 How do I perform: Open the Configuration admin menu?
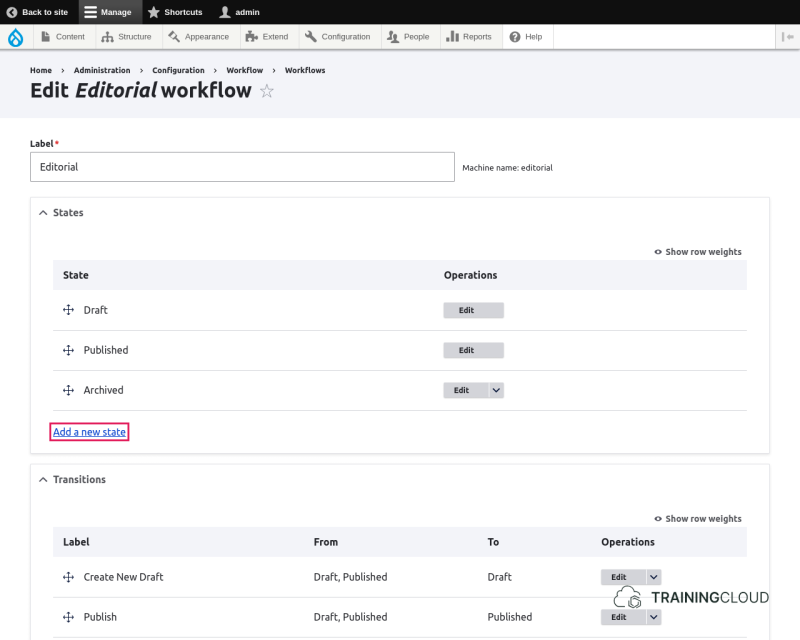tap(338, 37)
